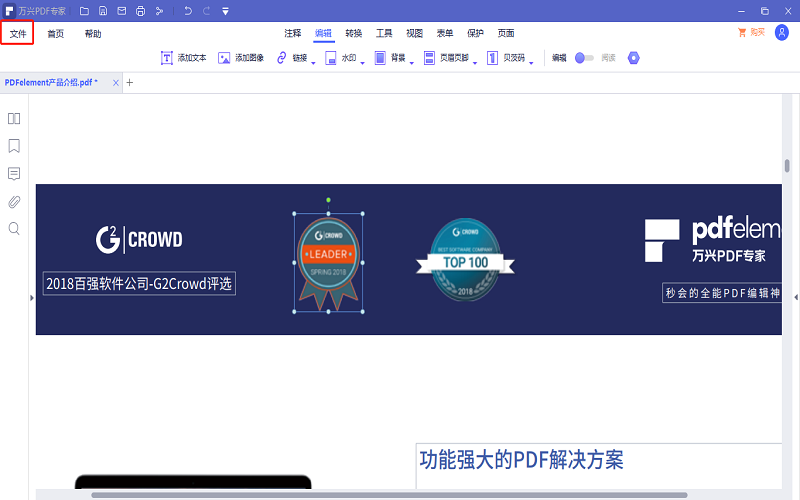This screenshot has height=500, width=800.
Task: Click the search magnifier icon in sidebar
Action: (x=14, y=229)
